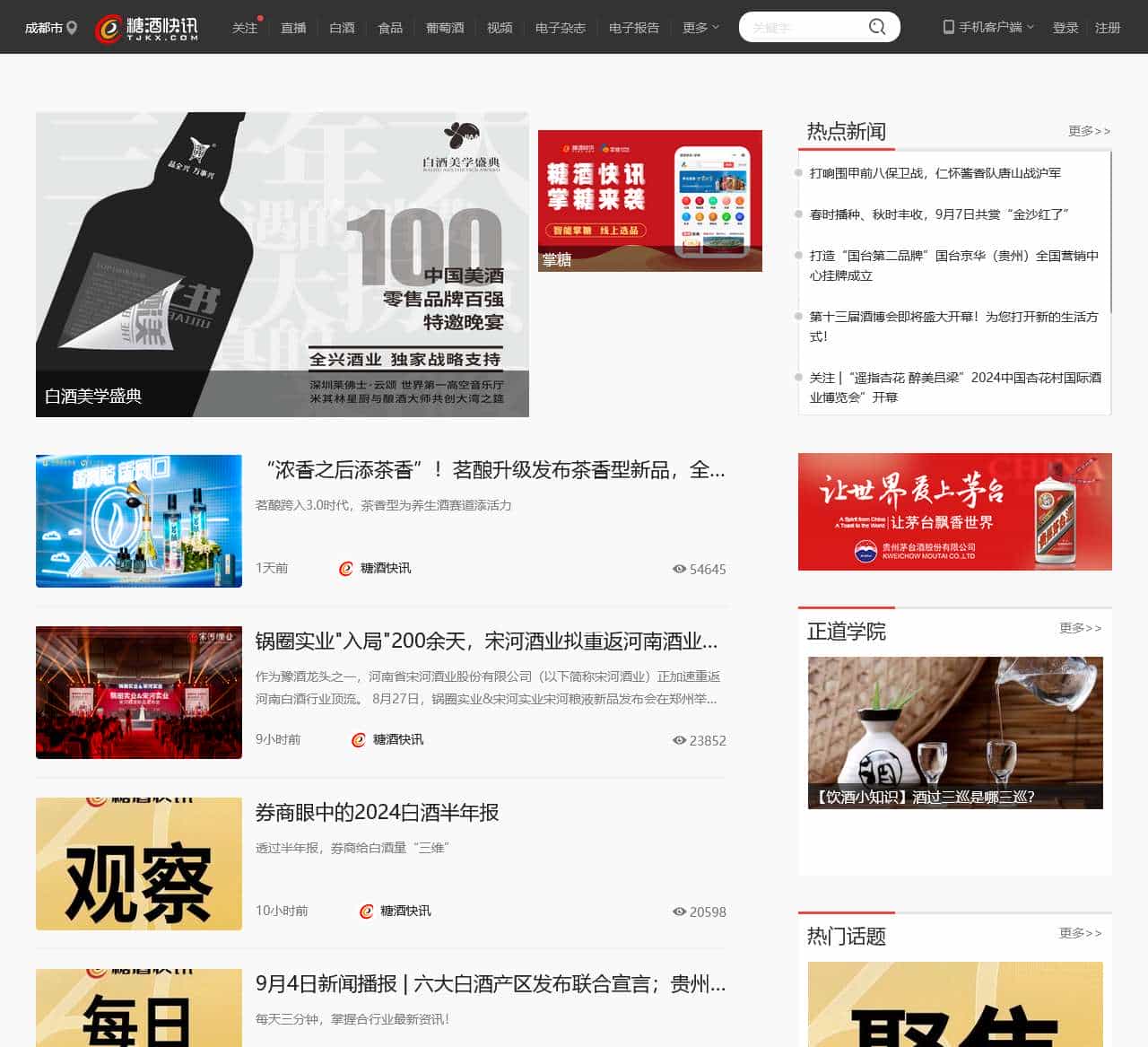Click the eye views icon beside 54645
The image size is (1148, 1047).
(679, 569)
